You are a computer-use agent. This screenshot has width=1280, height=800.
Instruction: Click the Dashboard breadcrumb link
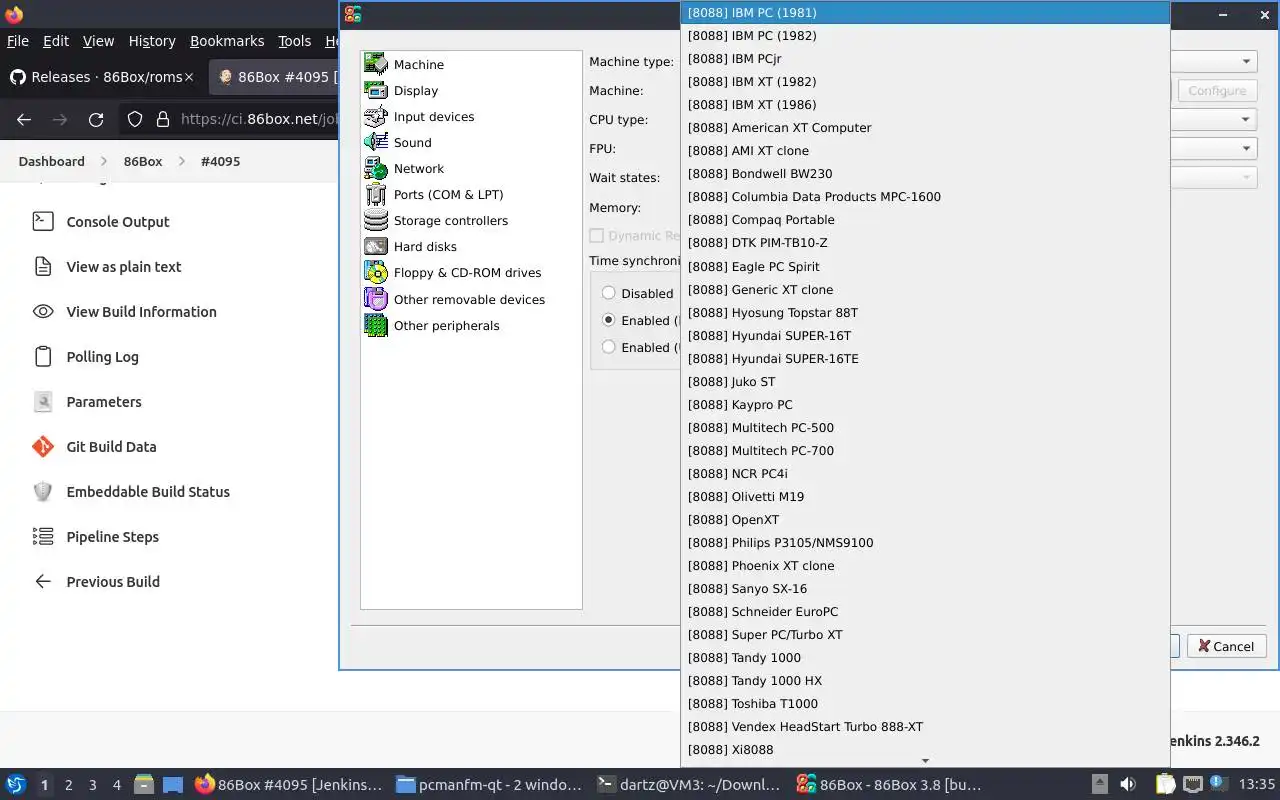pyautogui.click(x=51, y=161)
